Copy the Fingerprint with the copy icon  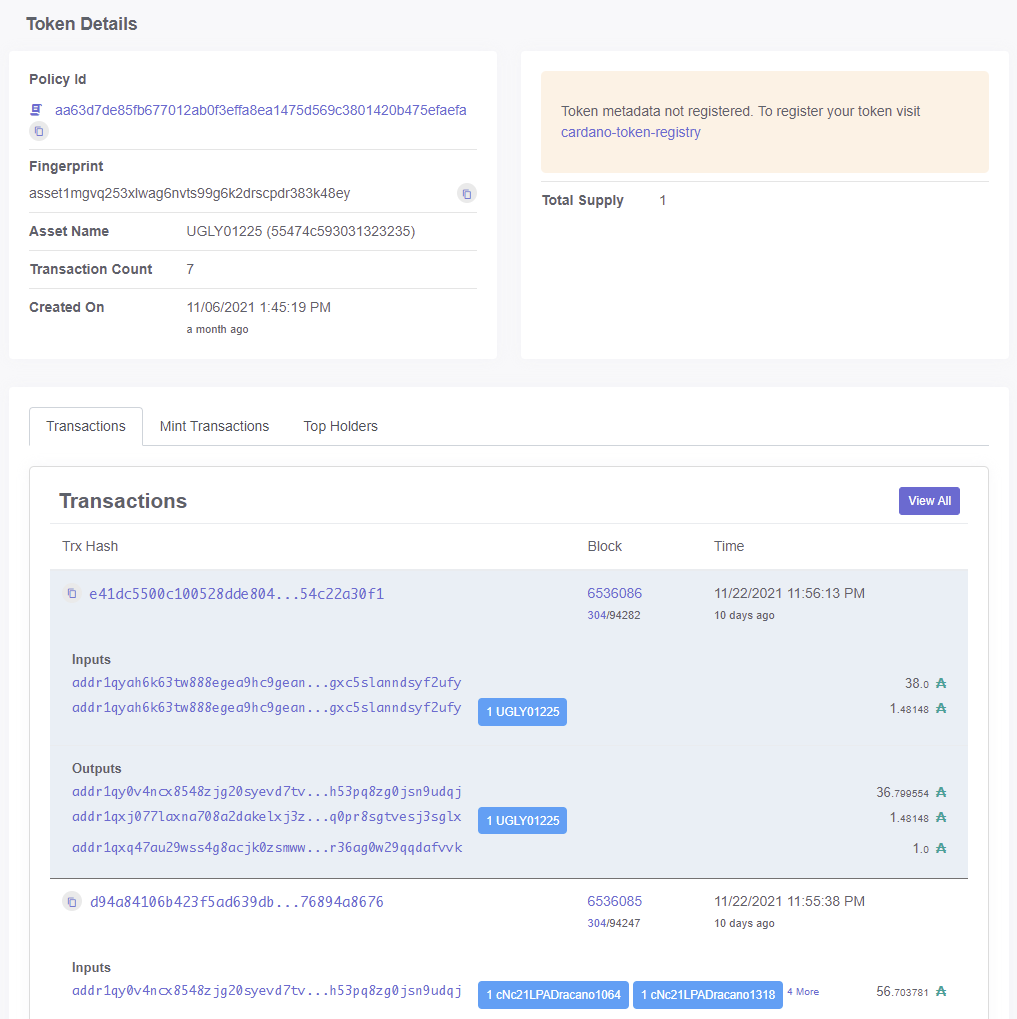466,193
